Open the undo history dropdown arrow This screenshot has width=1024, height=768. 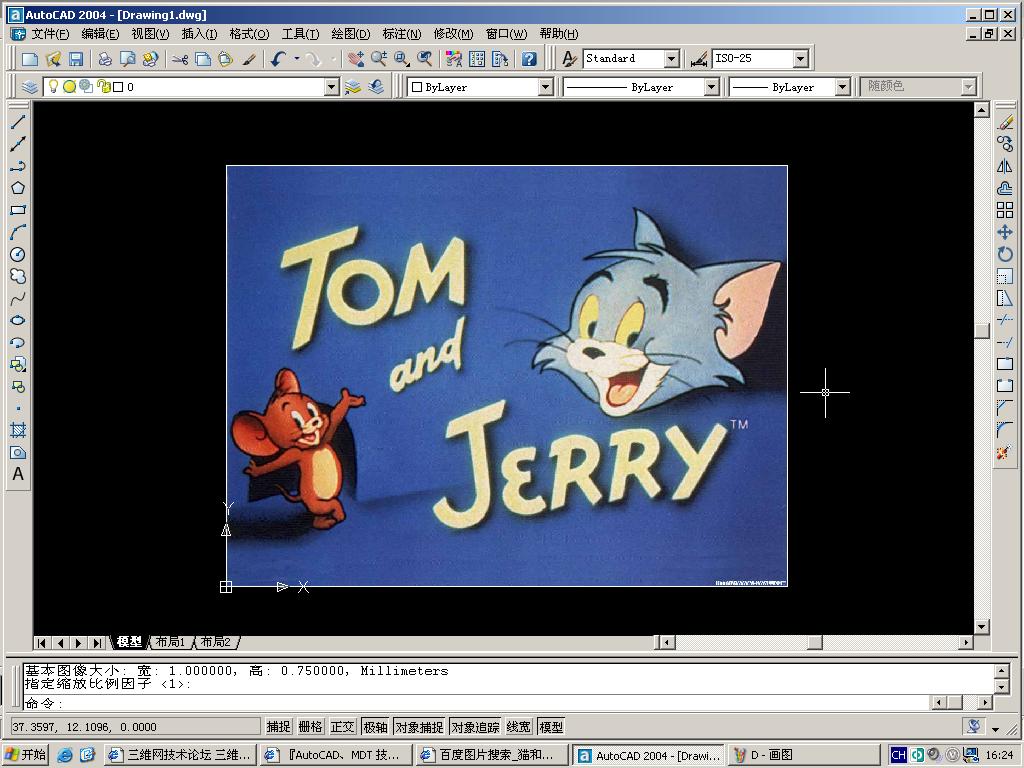[297, 59]
